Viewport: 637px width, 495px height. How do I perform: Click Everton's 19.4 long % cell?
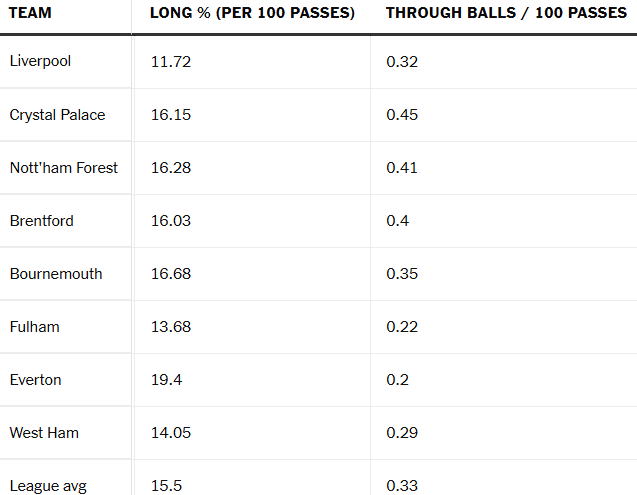pyautogui.click(x=165, y=380)
